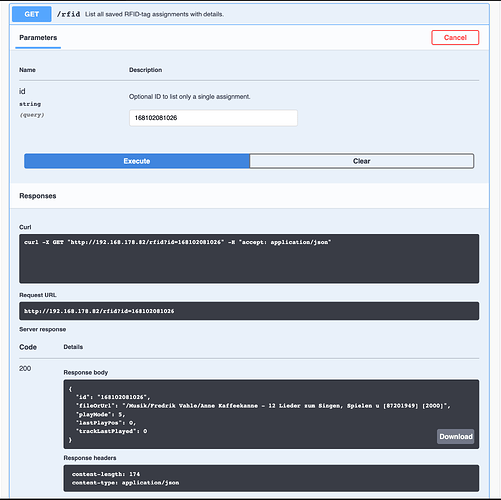This screenshot has height=500, width=501.
Task: Click the Server response label
Action: [x=43, y=329]
